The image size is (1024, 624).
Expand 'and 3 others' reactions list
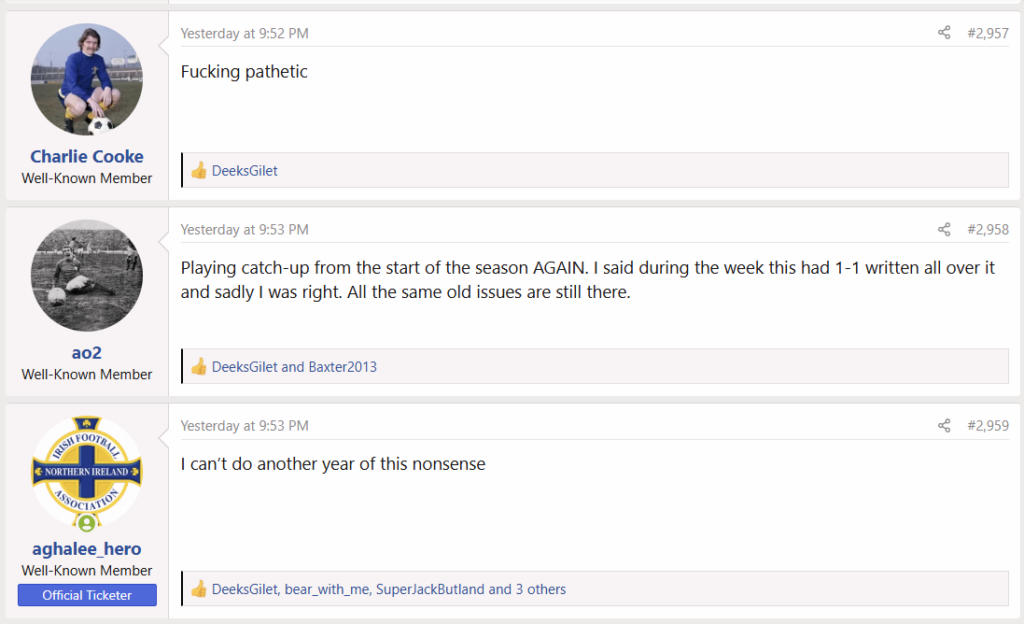pyautogui.click(x=527, y=589)
